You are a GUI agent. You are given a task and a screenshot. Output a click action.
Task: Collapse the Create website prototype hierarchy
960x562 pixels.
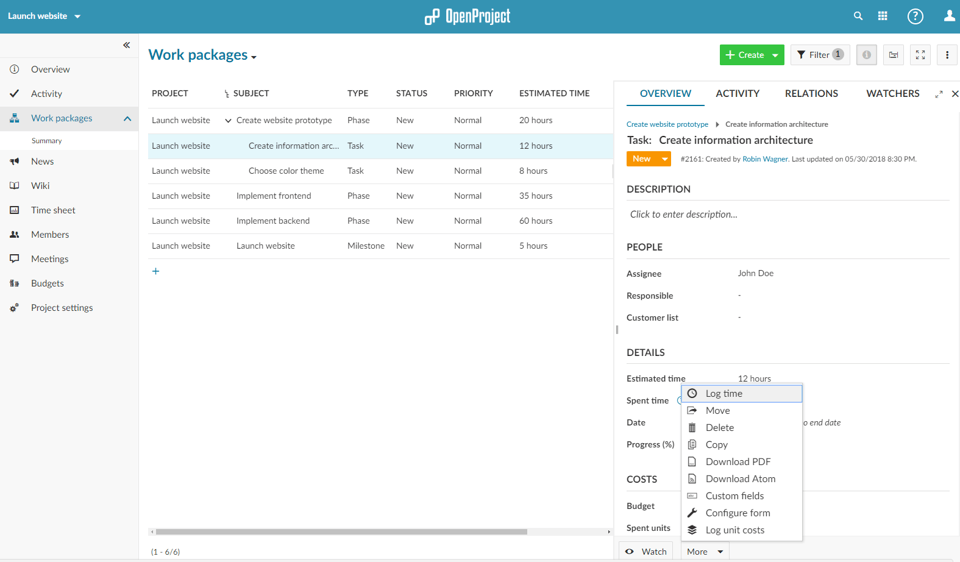[x=228, y=121]
